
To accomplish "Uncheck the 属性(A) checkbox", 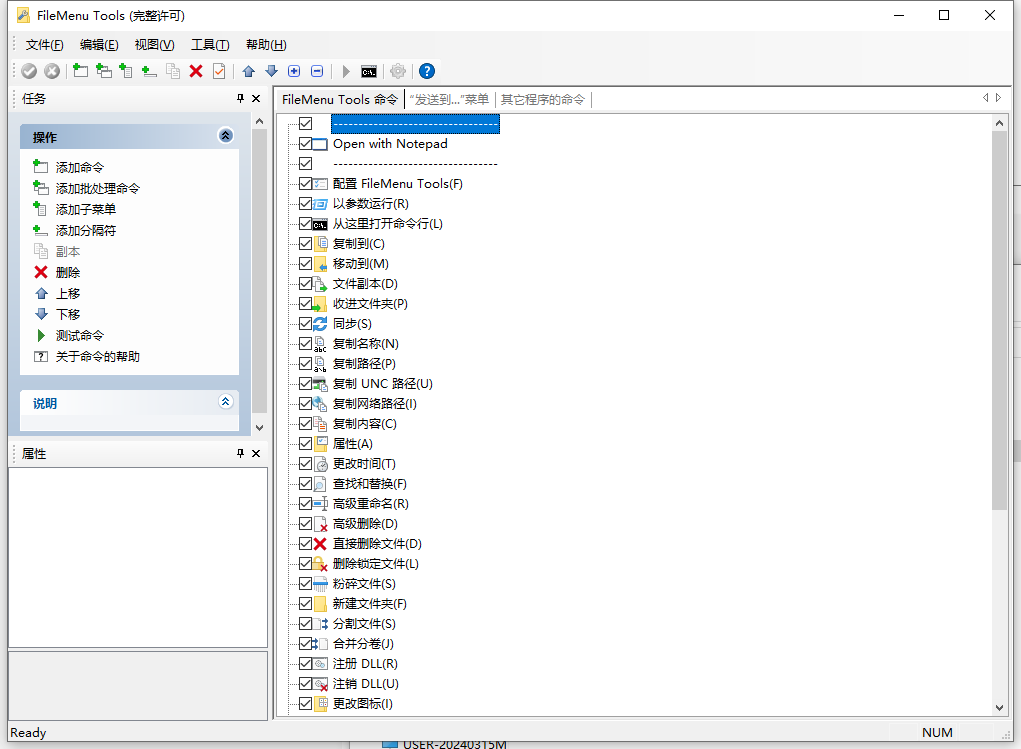I will click(305, 444).
